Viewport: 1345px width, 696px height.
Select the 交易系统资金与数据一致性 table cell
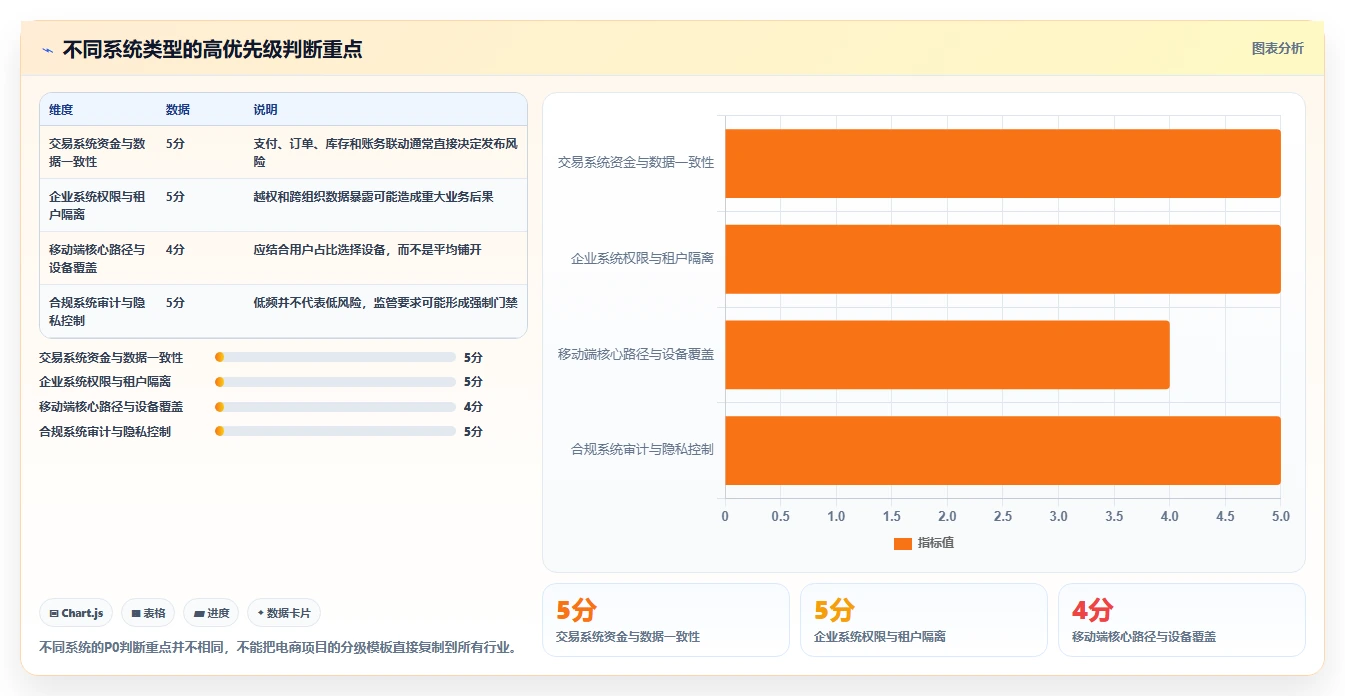click(x=97, y=152)
